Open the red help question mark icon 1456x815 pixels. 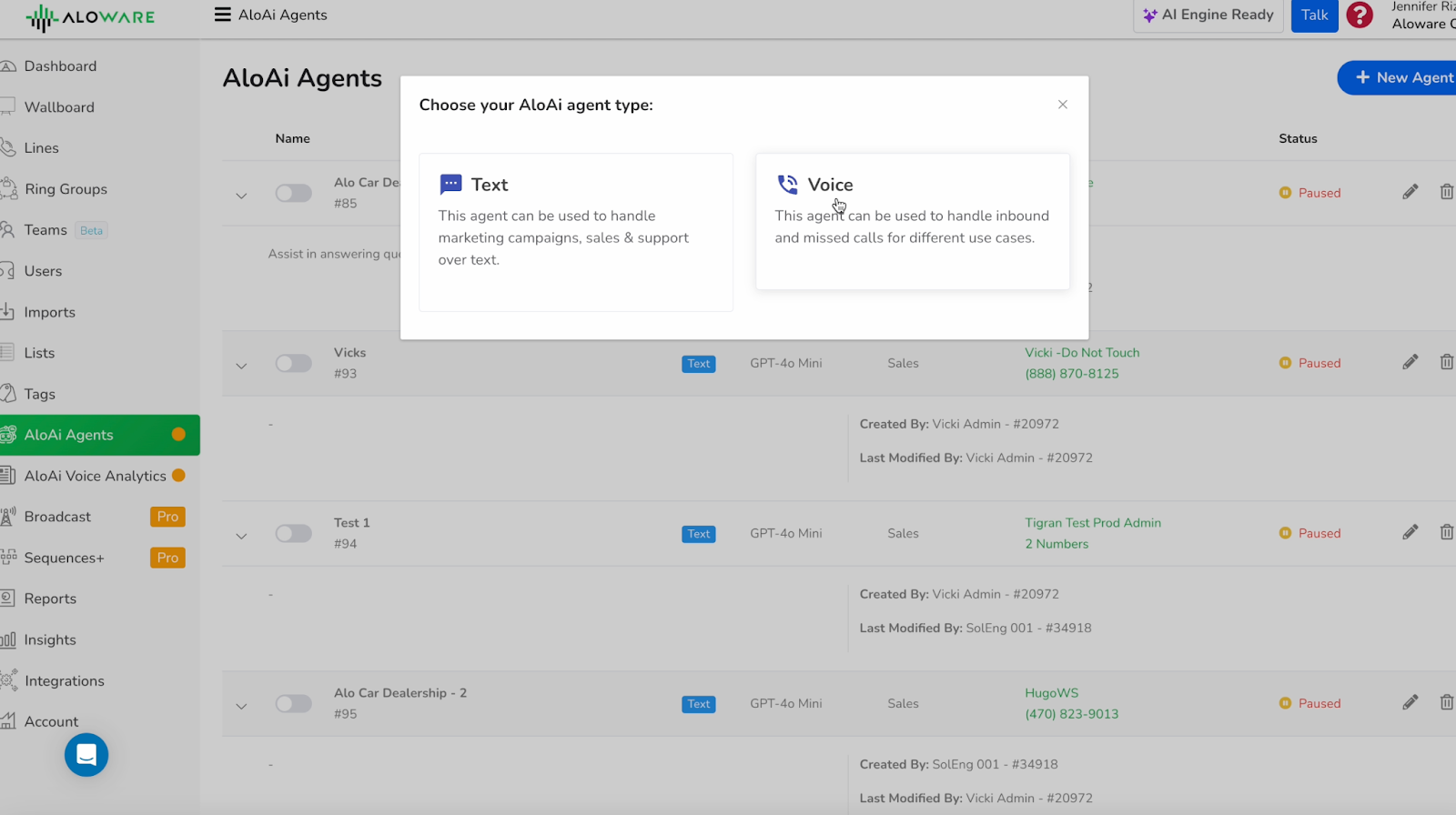point(1360,15)
